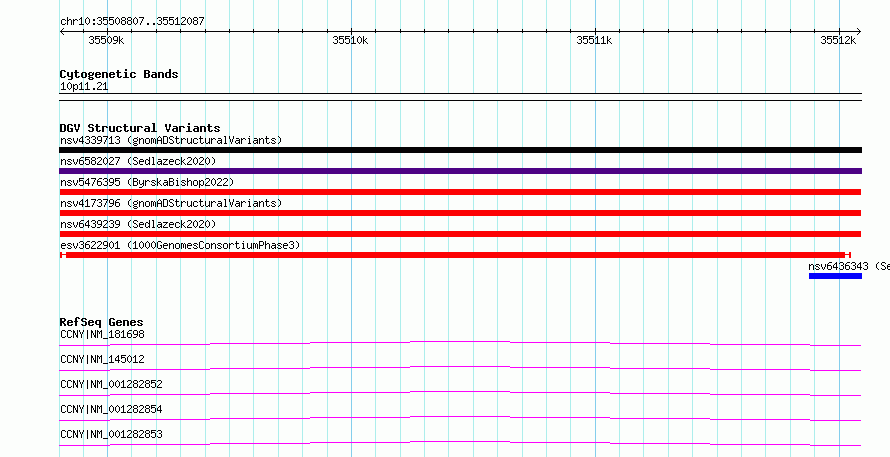The width and height of the screenshot is (890, 457).
Task: Open CCNY|NM_145012 transcript label
Action: click(x=102, y=359)
